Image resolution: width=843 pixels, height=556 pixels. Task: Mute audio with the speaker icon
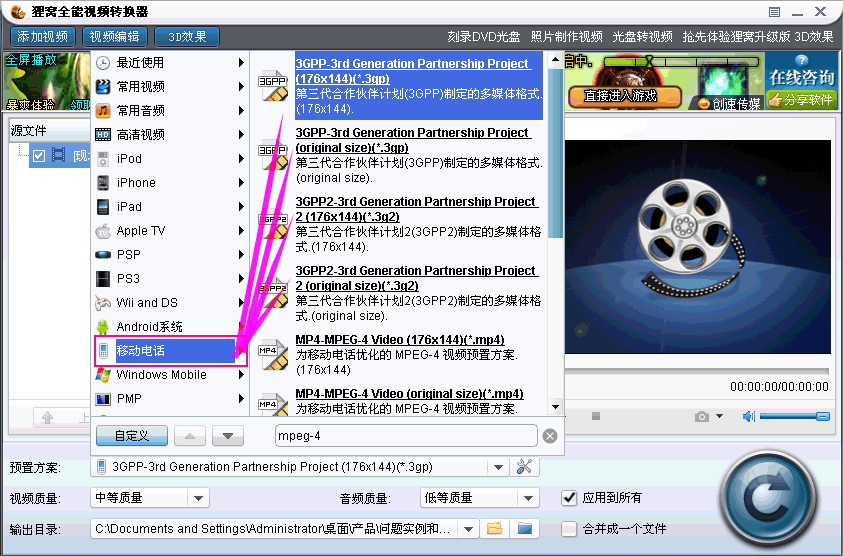coord(748,417)
